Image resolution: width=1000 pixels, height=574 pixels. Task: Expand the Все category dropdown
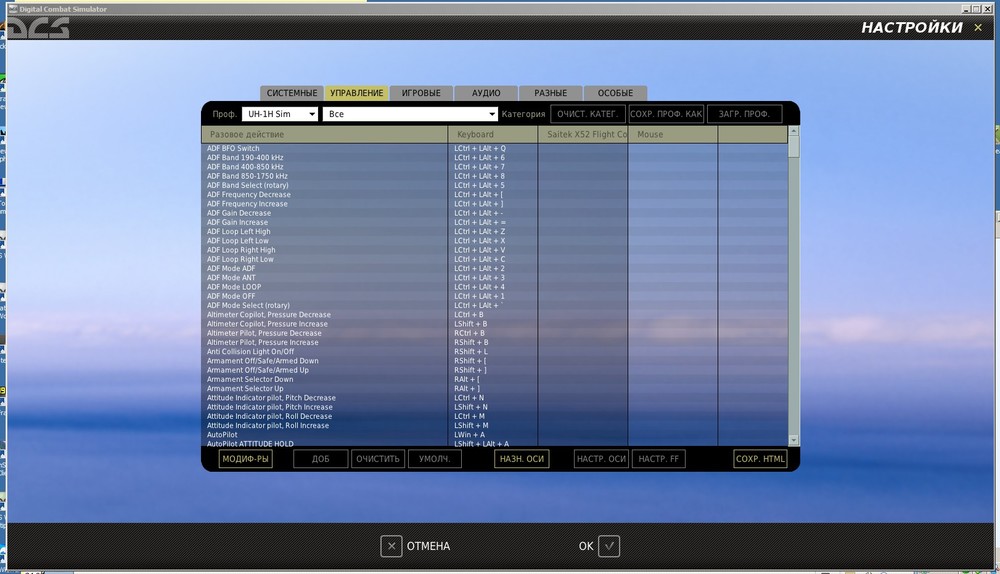coord(410,114)
